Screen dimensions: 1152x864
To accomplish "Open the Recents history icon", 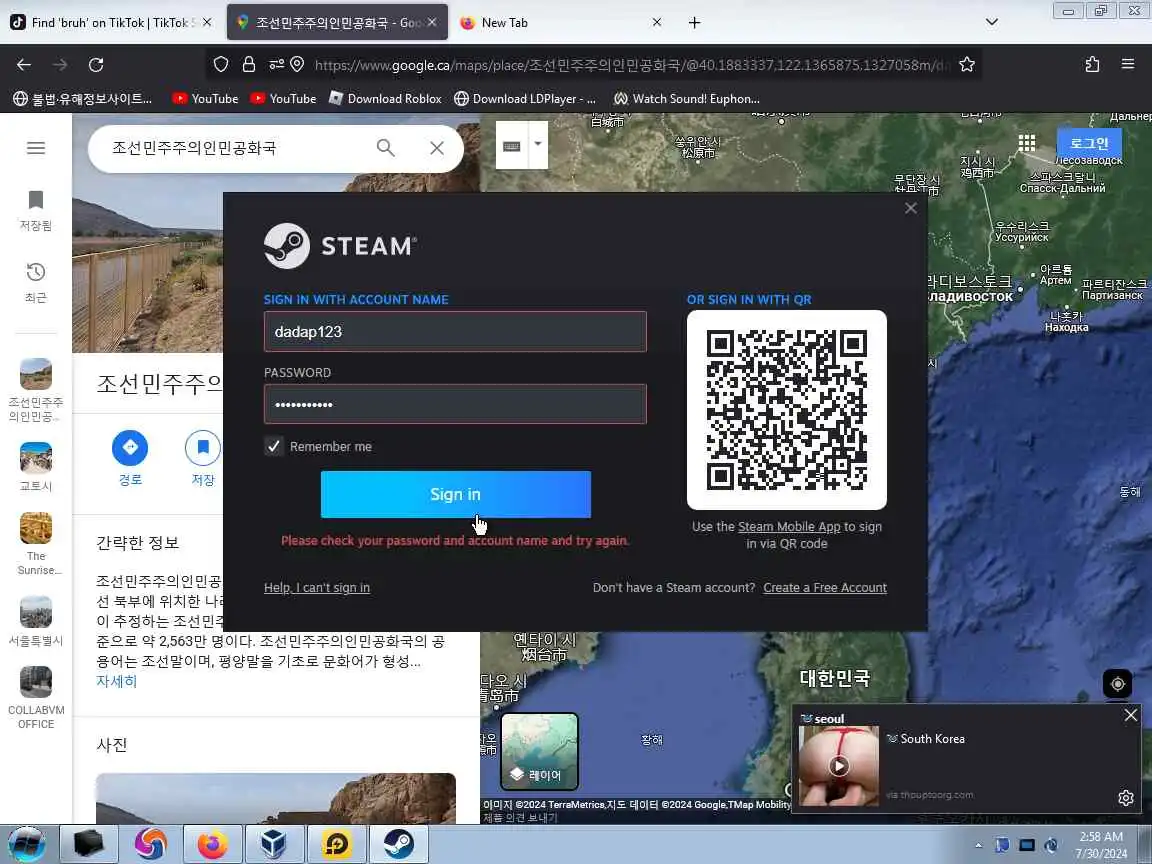I will click(35, 273).
